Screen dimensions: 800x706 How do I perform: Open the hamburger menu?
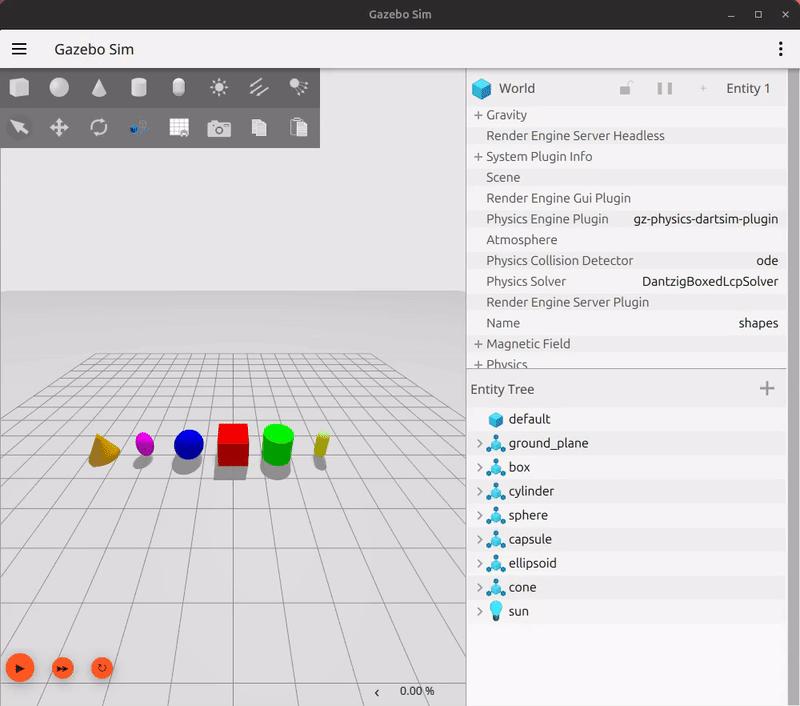(19, 49)
